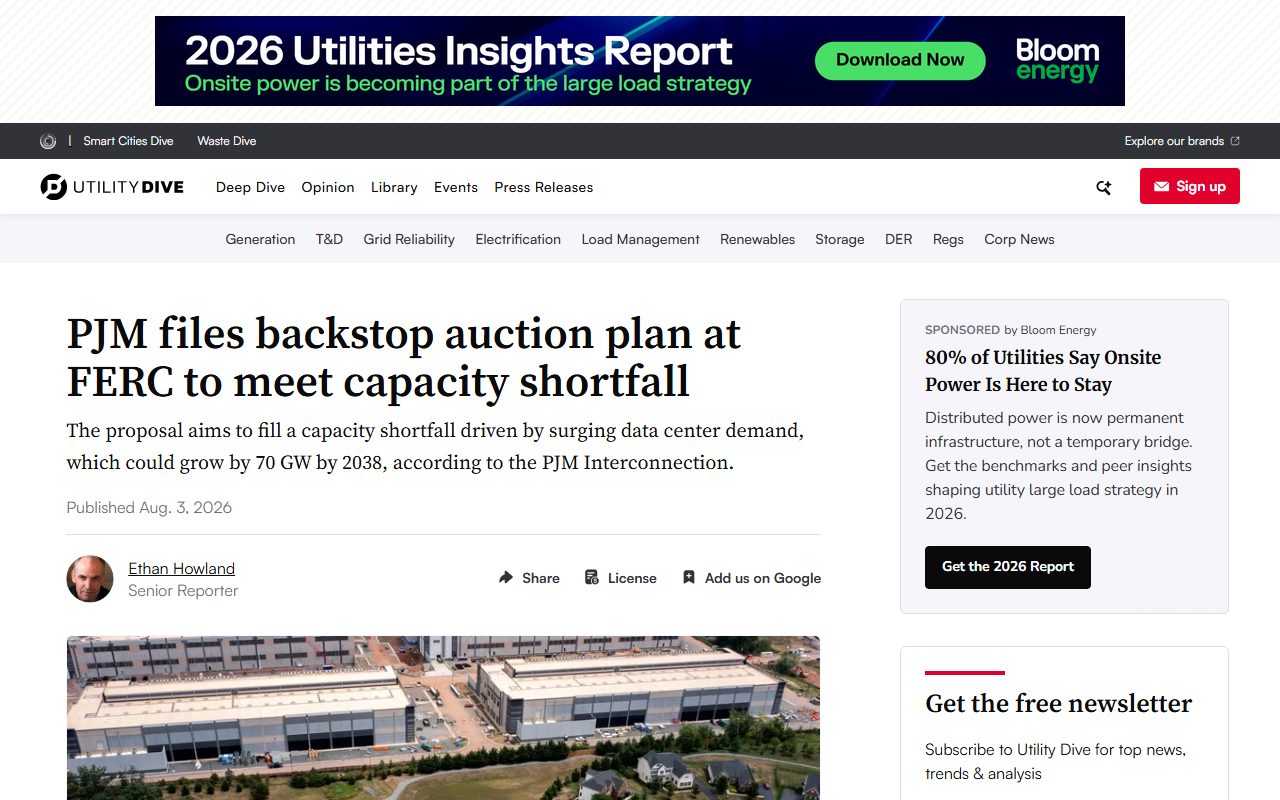1280x800 pixels.
Task: Select the Electrification topic tab
Action: [518, 239]
